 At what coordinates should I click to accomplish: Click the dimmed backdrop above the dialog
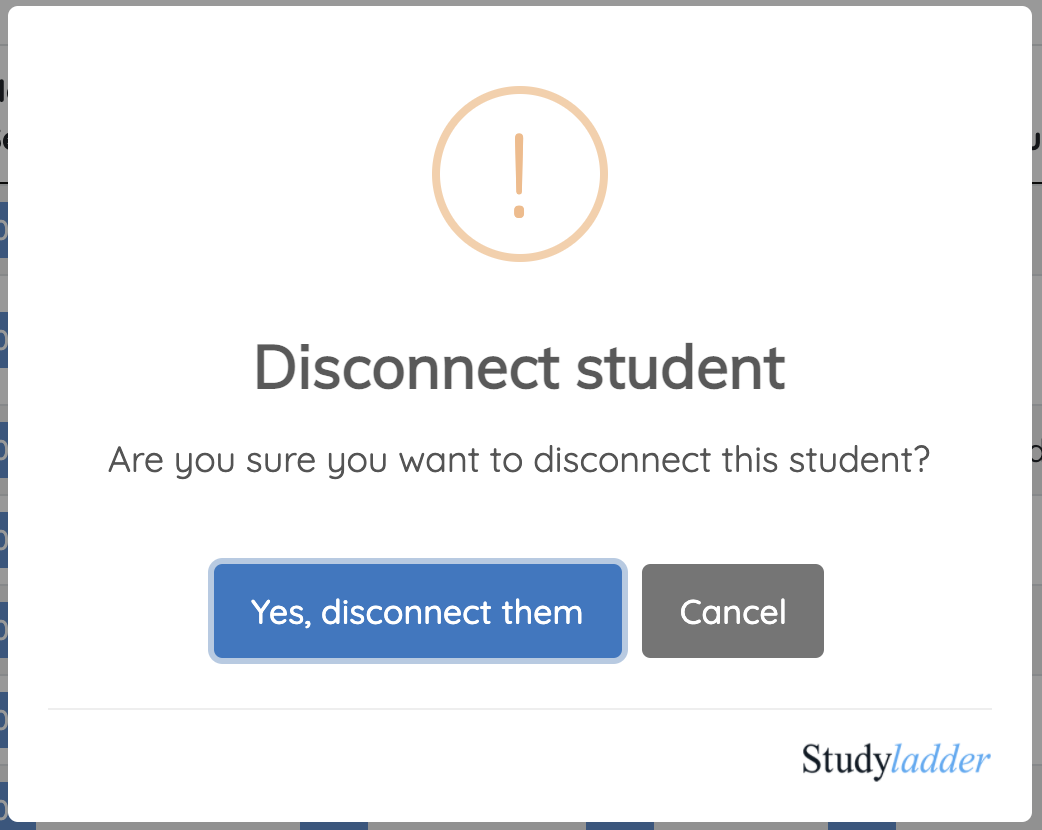[520, 2]
